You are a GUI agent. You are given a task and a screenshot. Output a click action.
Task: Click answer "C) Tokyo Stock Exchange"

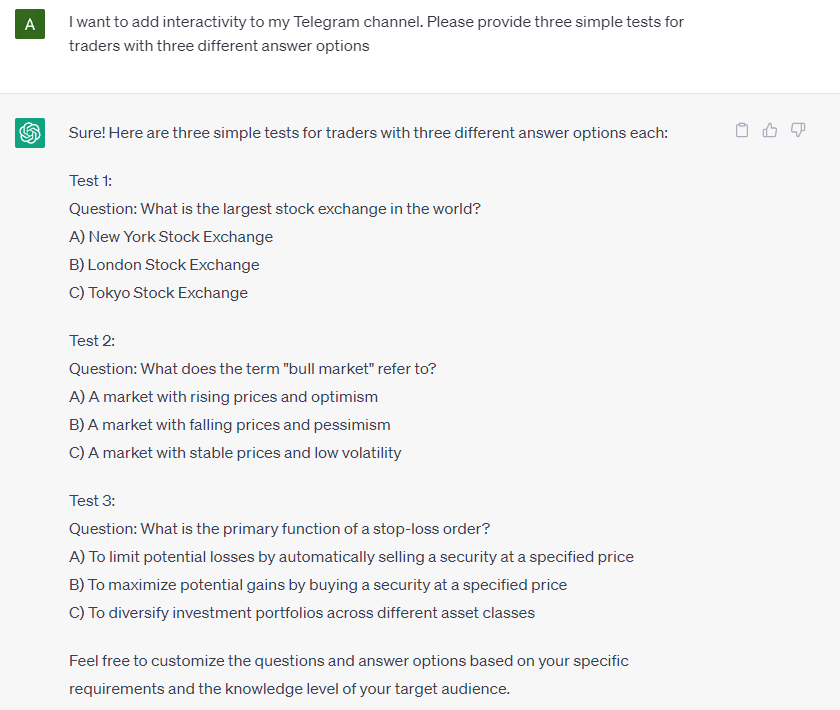158,293
